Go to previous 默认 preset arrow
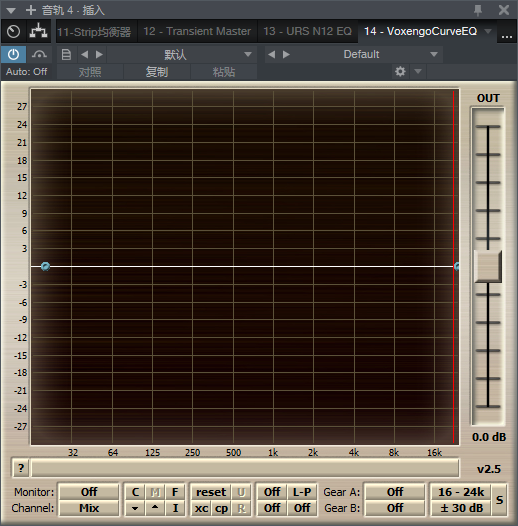 (x=85, y=54)
